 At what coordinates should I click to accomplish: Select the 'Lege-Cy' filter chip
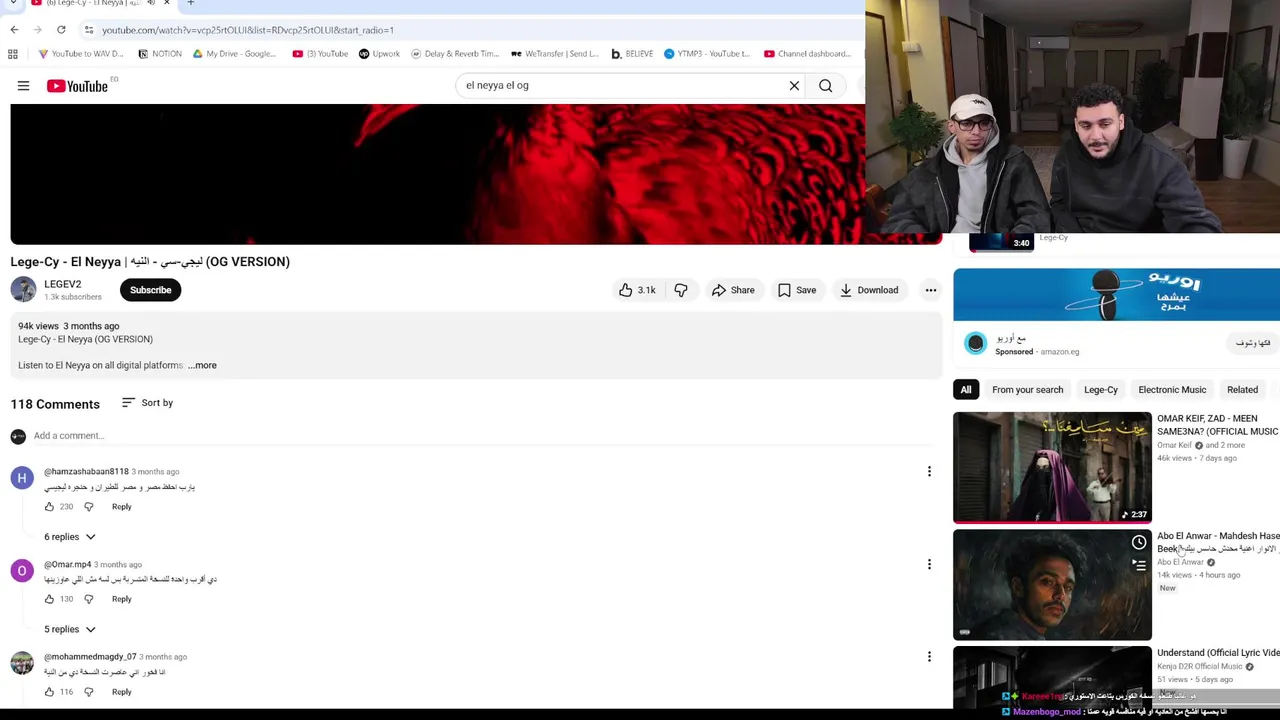click(1101, 390)
